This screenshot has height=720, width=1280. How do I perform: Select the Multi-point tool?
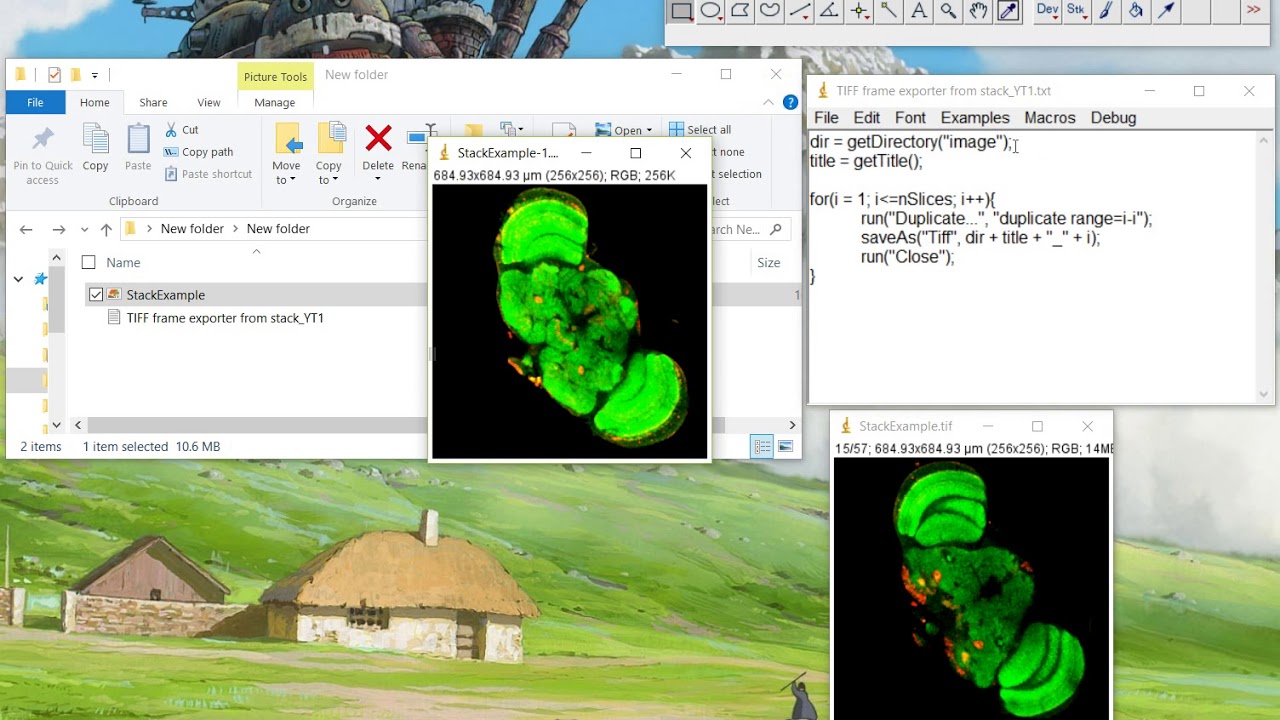[x=859, y=11]
